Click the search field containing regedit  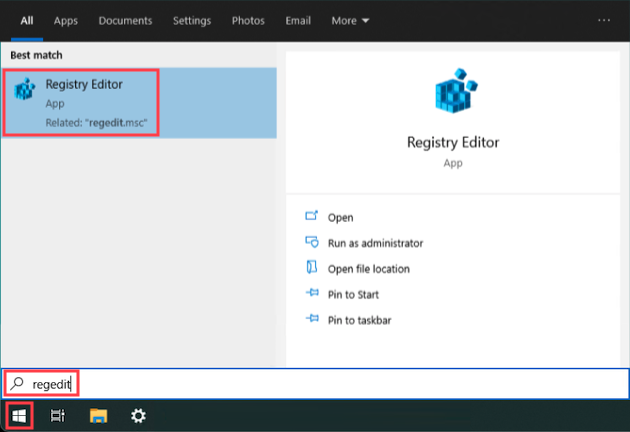(300, 383)
